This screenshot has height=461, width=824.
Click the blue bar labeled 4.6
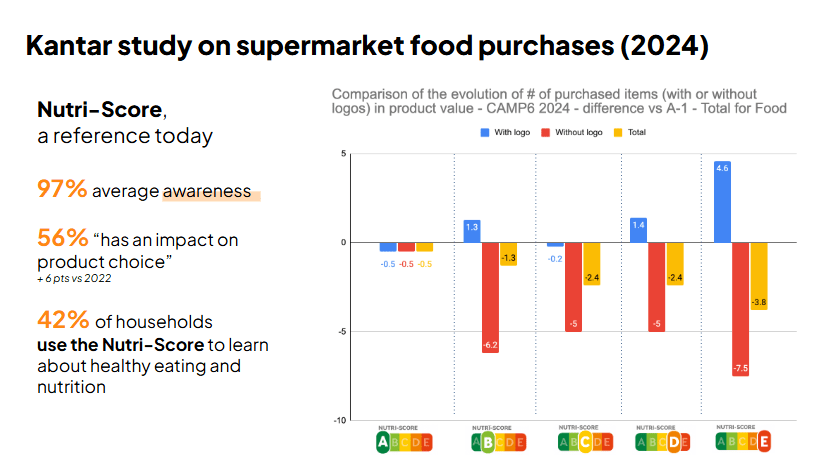722,201
